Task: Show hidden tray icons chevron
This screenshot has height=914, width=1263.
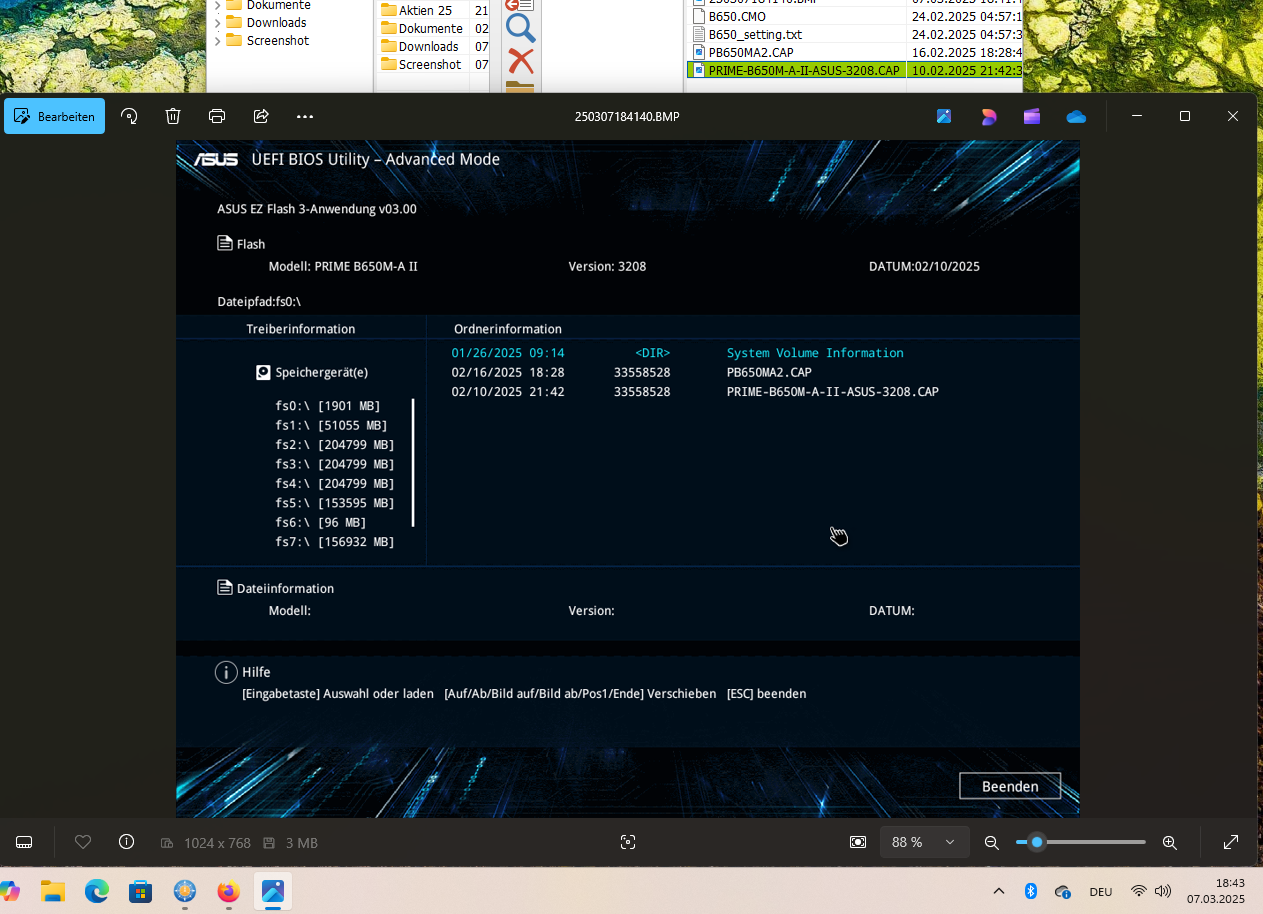Action: click(999, 891)
